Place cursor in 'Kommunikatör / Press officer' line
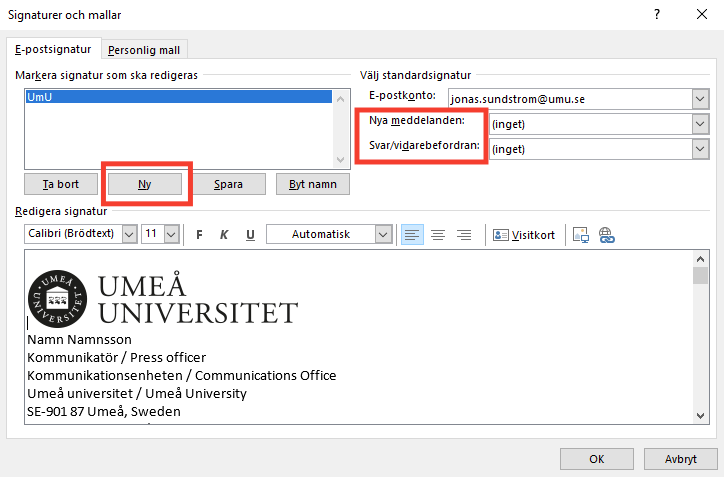 click(x=116, y=357)
